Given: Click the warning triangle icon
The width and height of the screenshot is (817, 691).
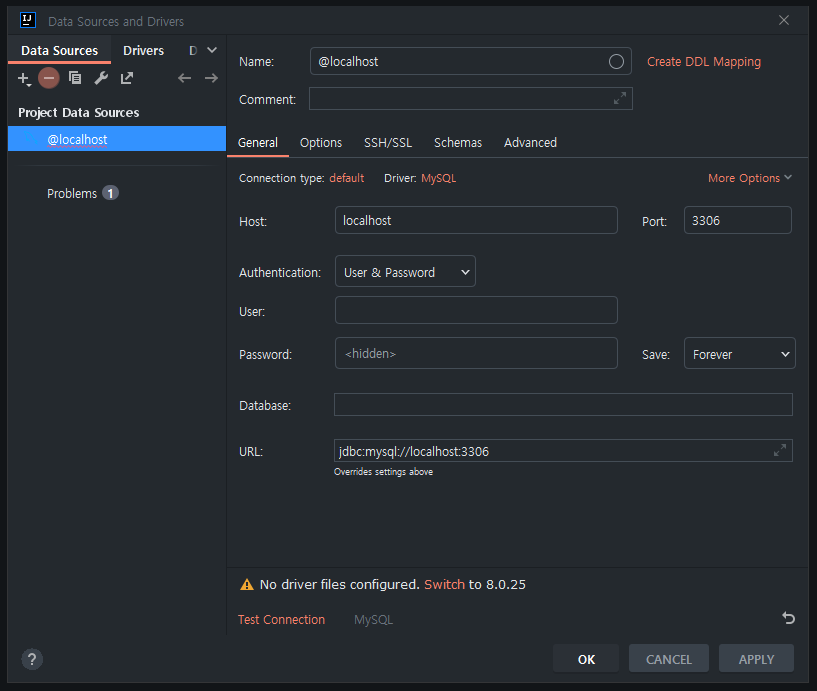Looking at the screenshot, I should (246, 585).
